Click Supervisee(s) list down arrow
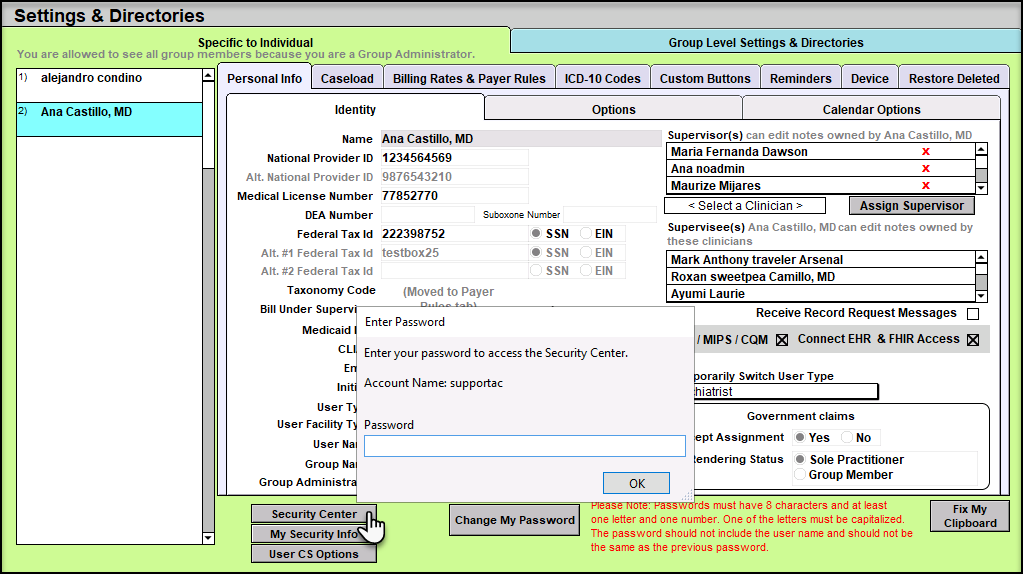1023x574 pixels. pyautogui.click(x=981, y=295)
